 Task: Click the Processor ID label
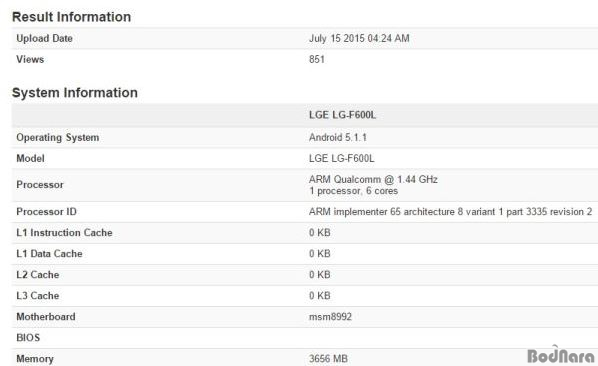click(46, 212)
